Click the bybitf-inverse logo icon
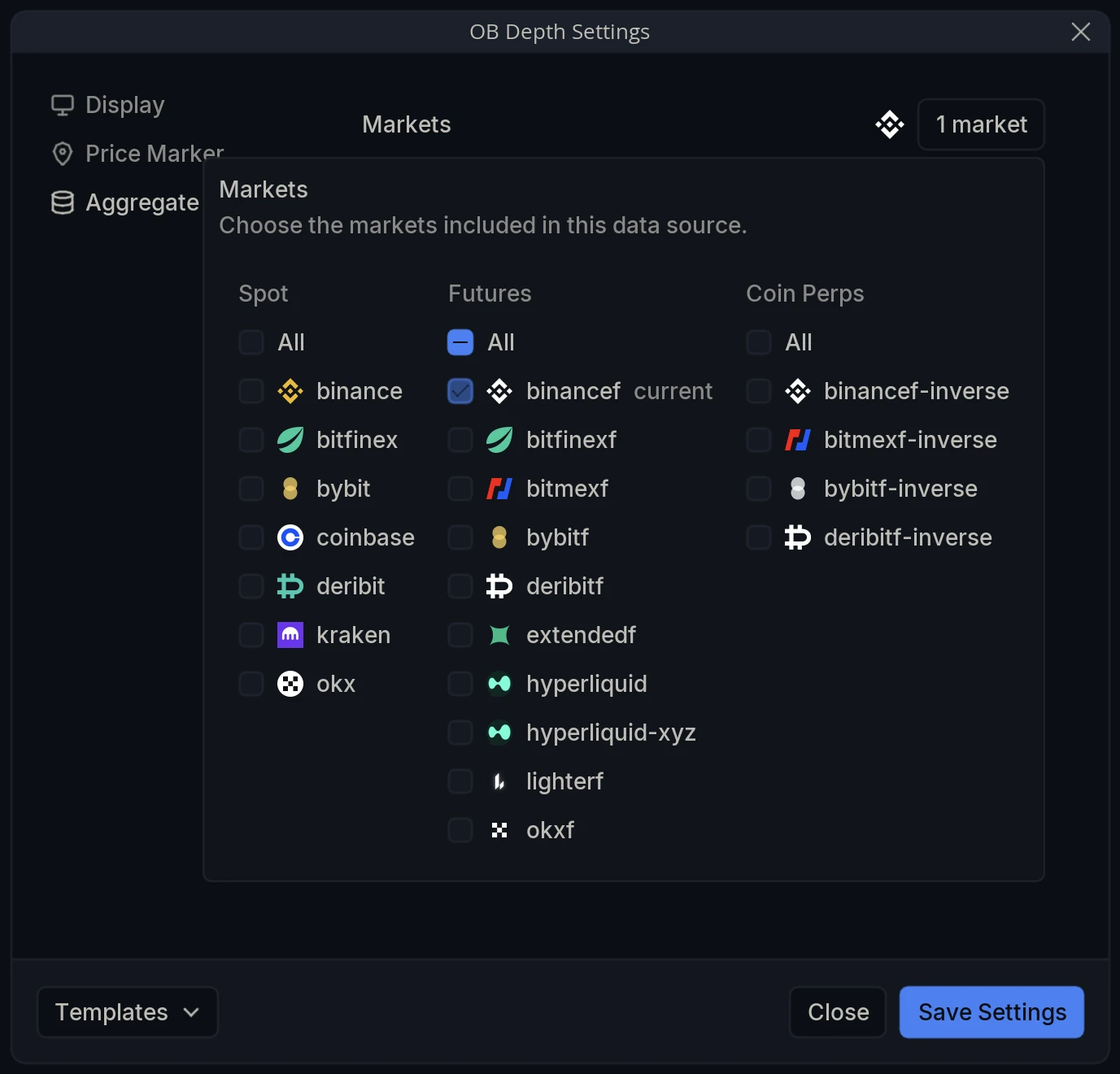This screenshot has width=1120, height=1074. tap(798, 489)
